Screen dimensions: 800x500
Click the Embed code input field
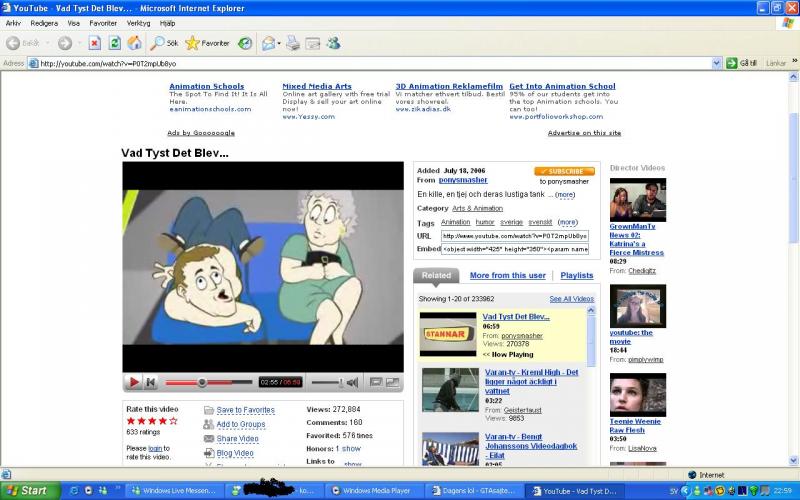pyautogui.click(x=515, y=248)
